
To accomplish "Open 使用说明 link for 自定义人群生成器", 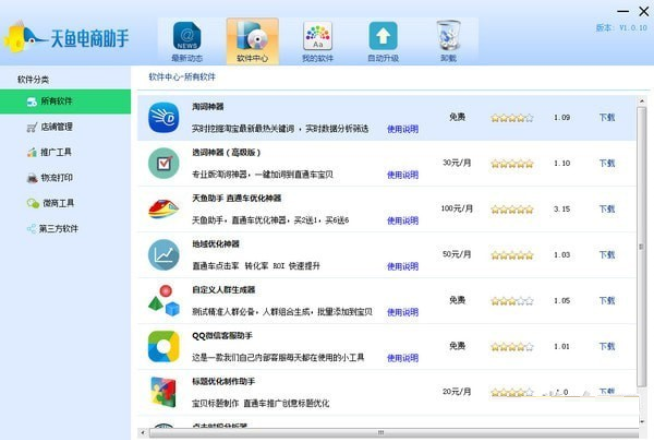I will tap(403, 312).
